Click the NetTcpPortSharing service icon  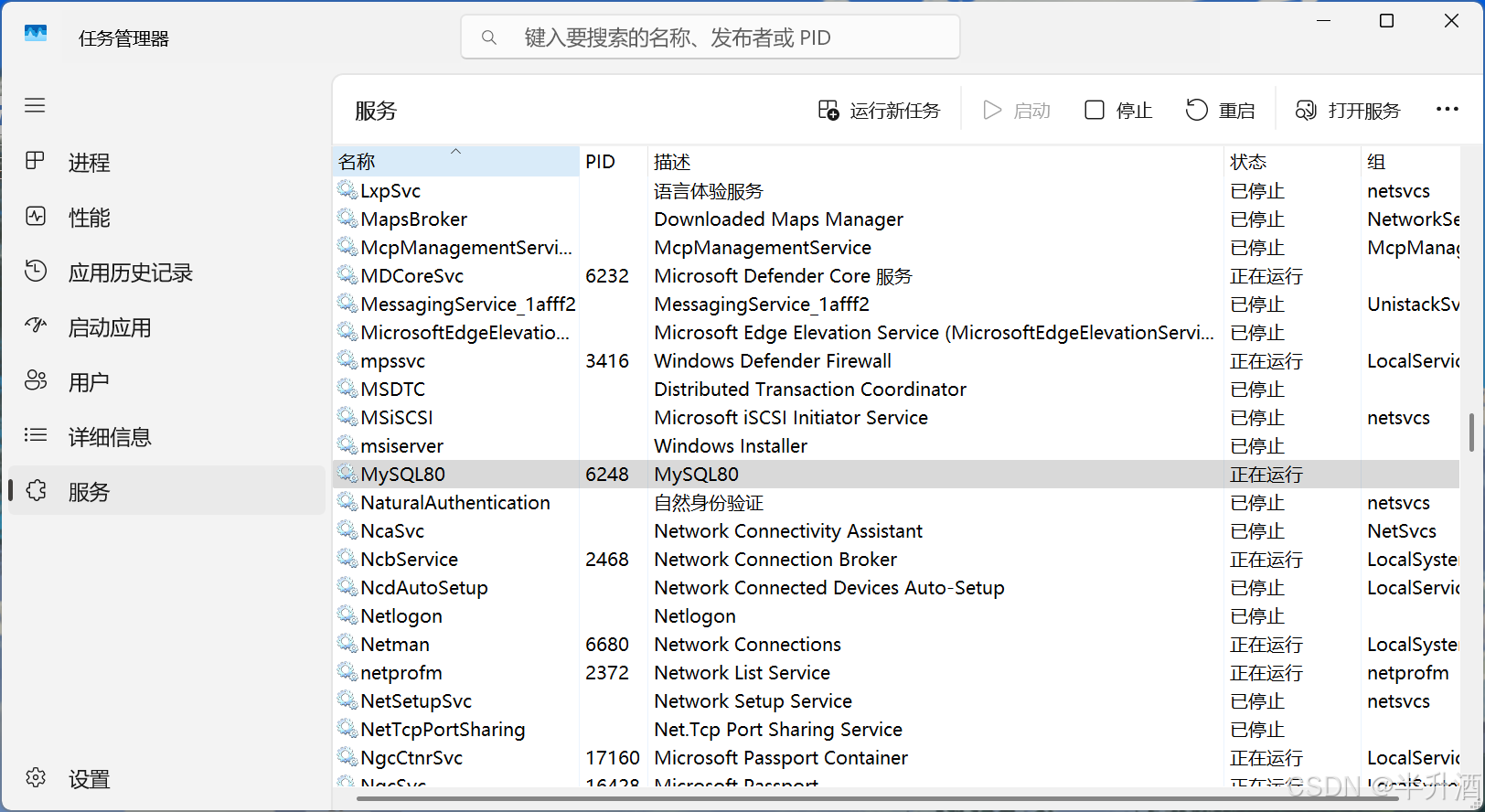coord(347,729)
